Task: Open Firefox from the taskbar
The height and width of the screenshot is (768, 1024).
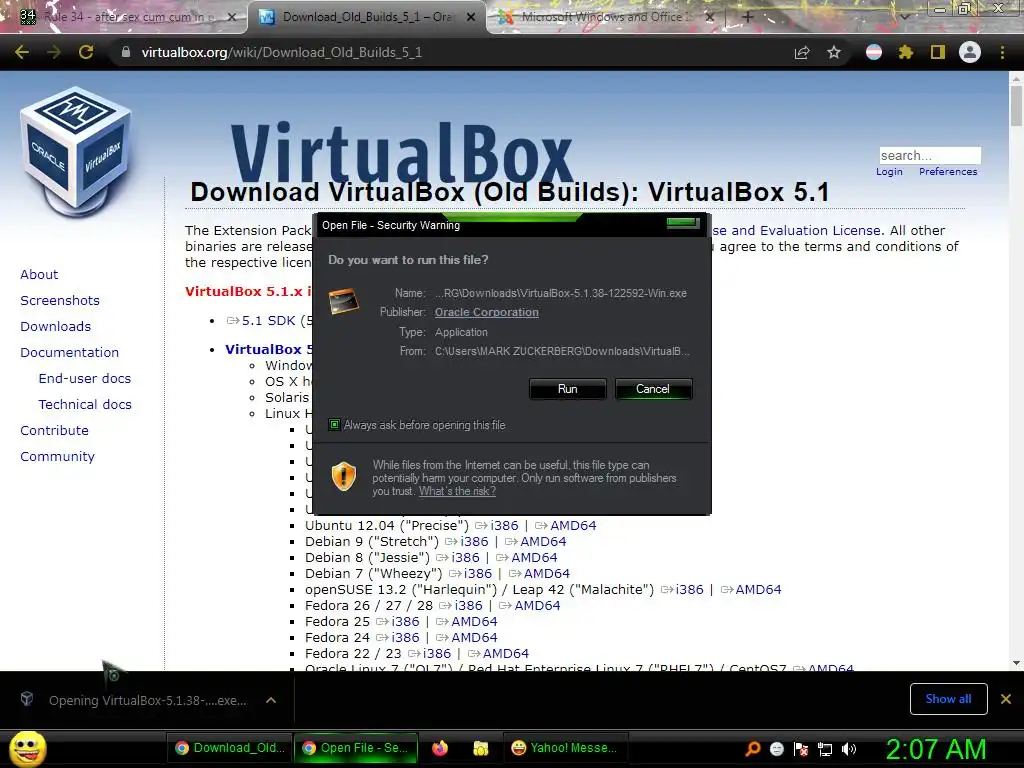Action: pos(440,748)
